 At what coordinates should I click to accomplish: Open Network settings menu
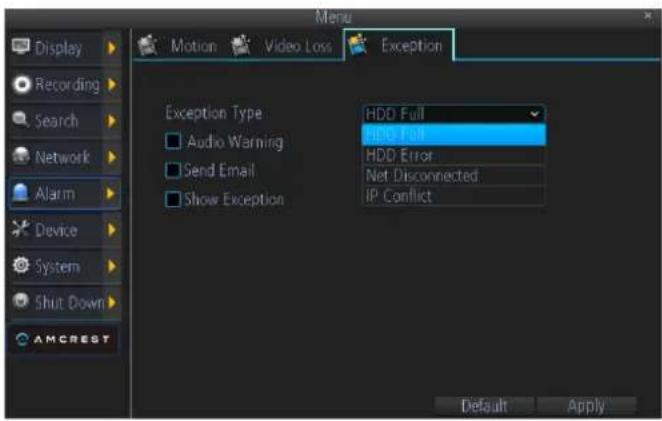pos(65,157)
